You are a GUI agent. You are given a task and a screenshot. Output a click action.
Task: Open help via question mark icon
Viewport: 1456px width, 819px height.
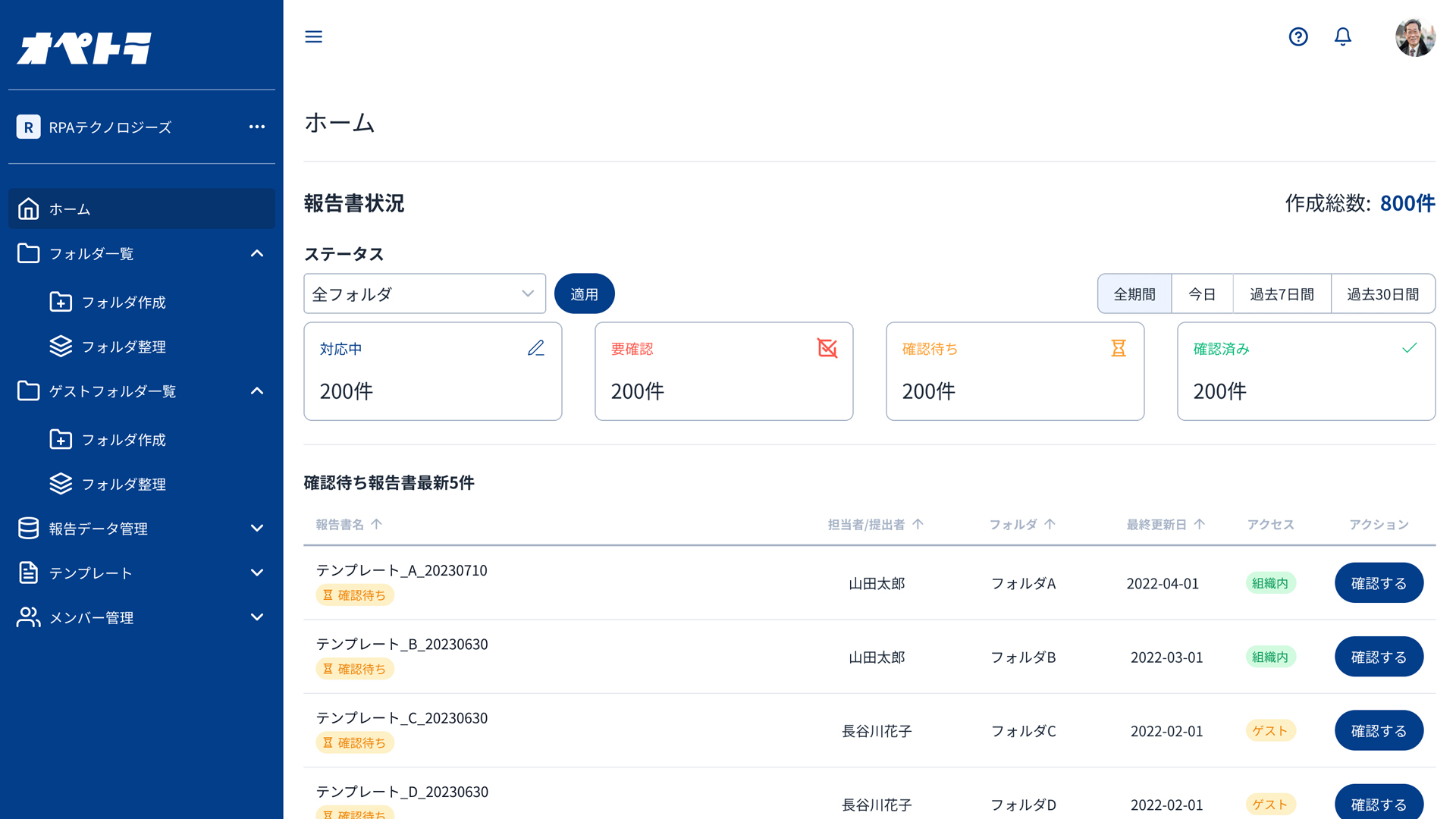pyautogui.click(x=1298, y=36)
